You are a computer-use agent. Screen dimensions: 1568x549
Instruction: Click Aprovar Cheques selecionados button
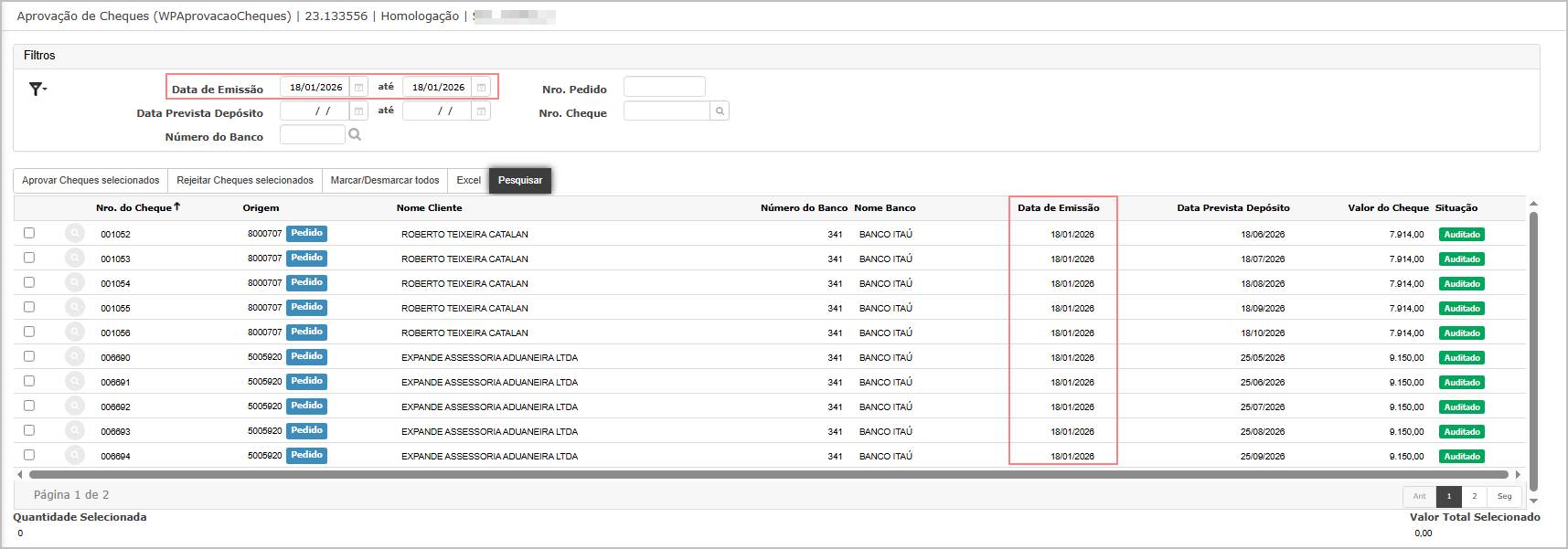91,181
